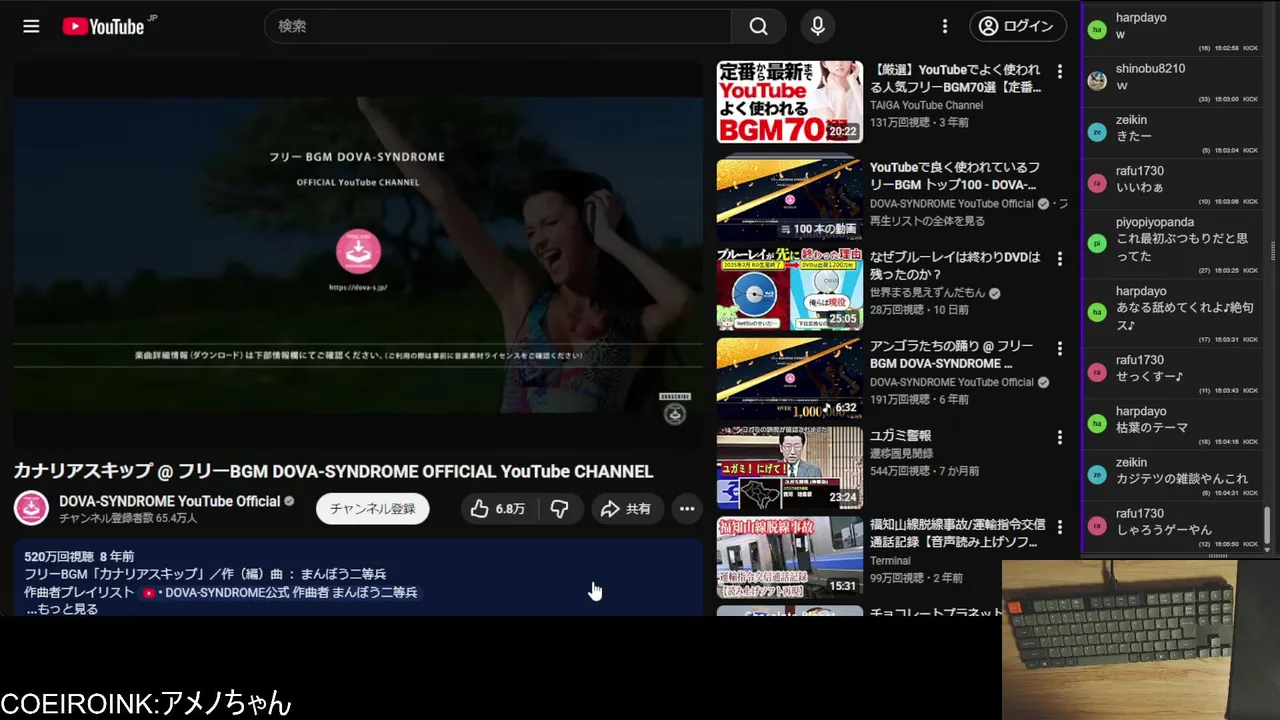Select chat message これ最初ぶつもりだと思ってた

[1182, 248]
